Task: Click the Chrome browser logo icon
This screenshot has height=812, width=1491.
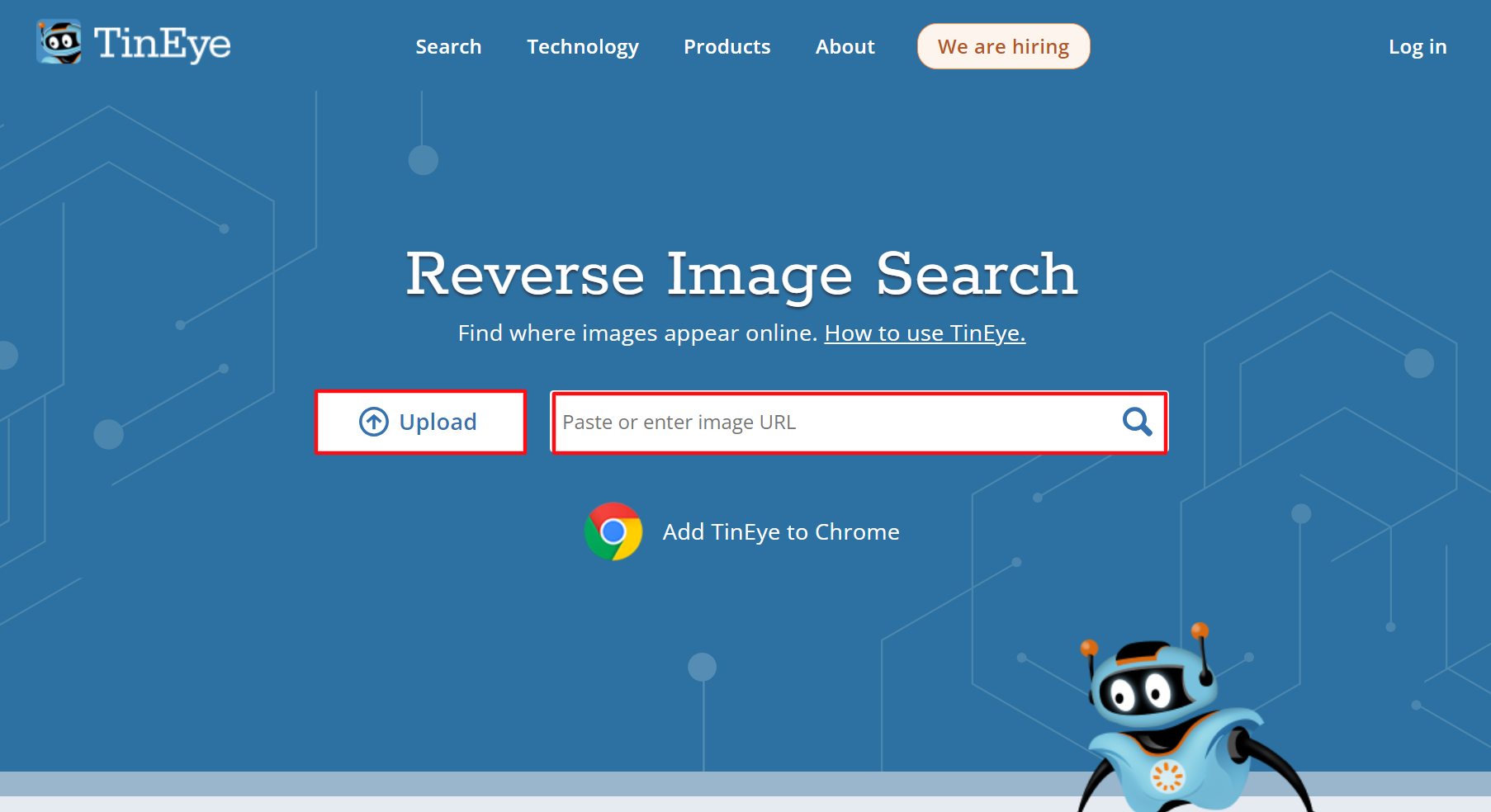Action: pos(613,531)
